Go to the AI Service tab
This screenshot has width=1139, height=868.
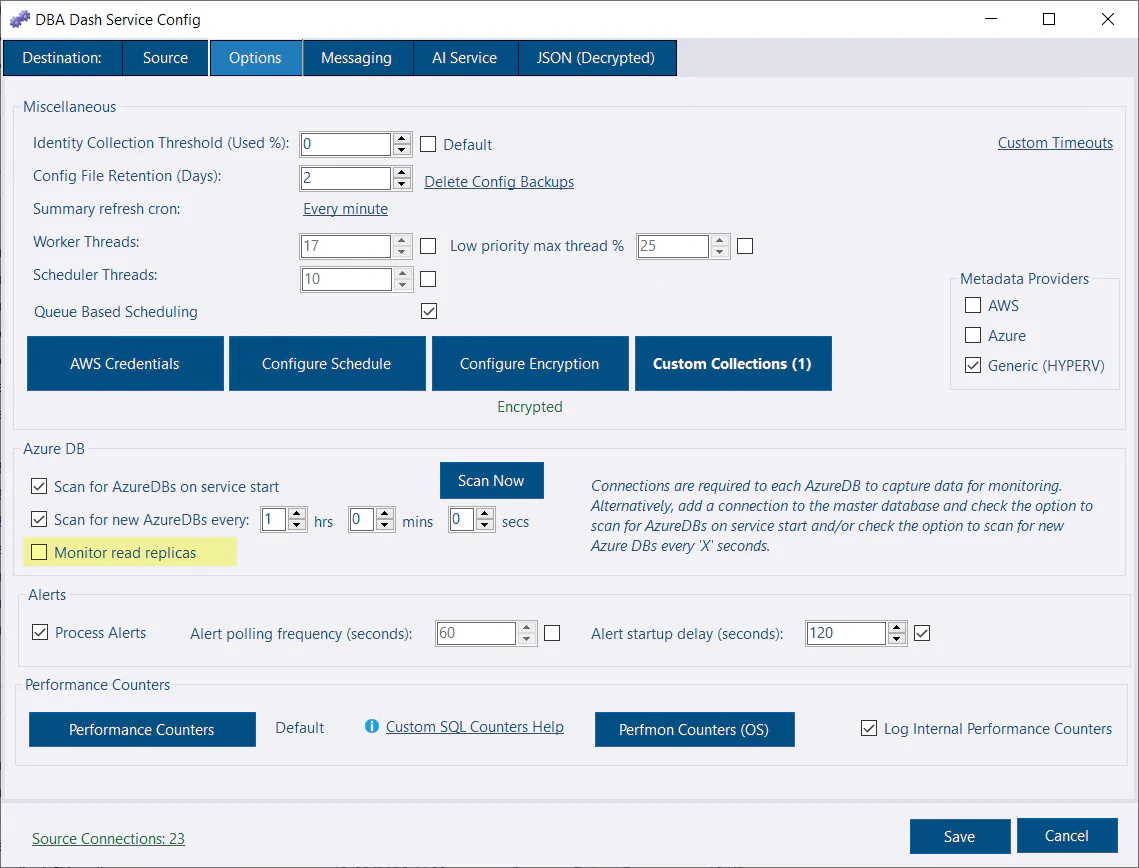pyautogui.click(x=464, y=58)
